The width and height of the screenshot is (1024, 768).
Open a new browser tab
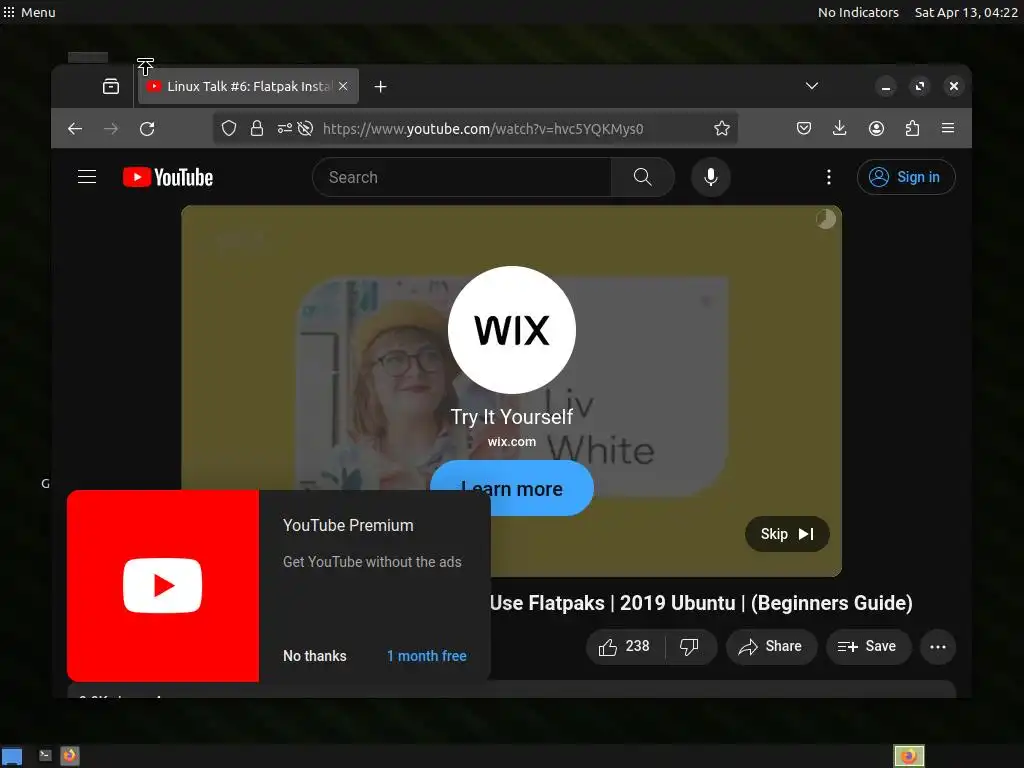381,86
